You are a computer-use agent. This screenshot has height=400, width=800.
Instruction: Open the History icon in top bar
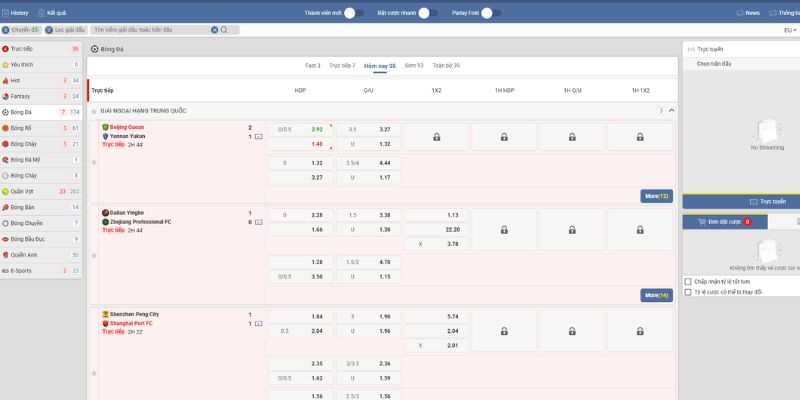tap(6, 13)
